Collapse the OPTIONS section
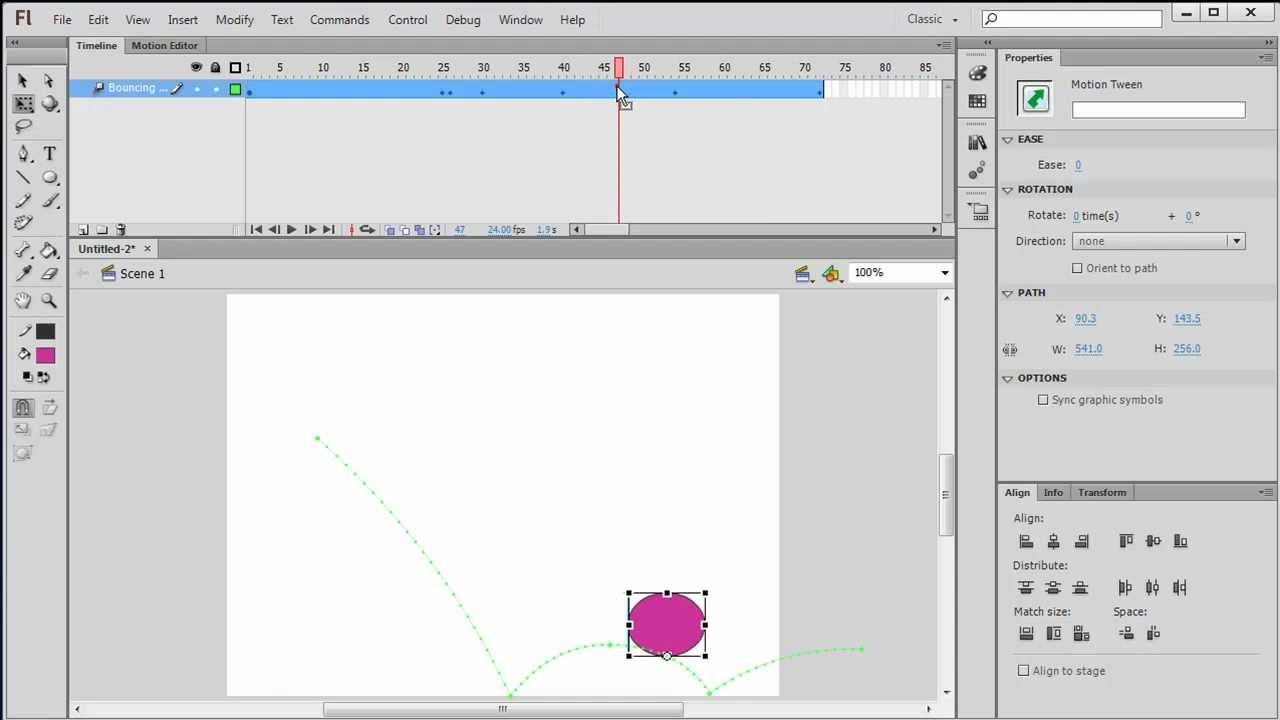This screenshot has width=1280, height=720. tap(1008, 379)
